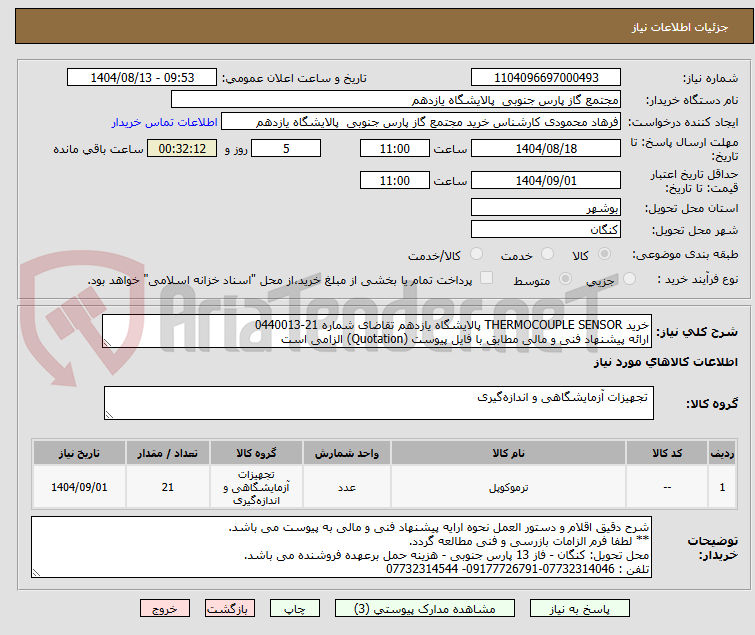Image resolution: width=755 pixels, height=635 pixels.
Task: Select the کالا radio button
Action: tap(604, 254)
